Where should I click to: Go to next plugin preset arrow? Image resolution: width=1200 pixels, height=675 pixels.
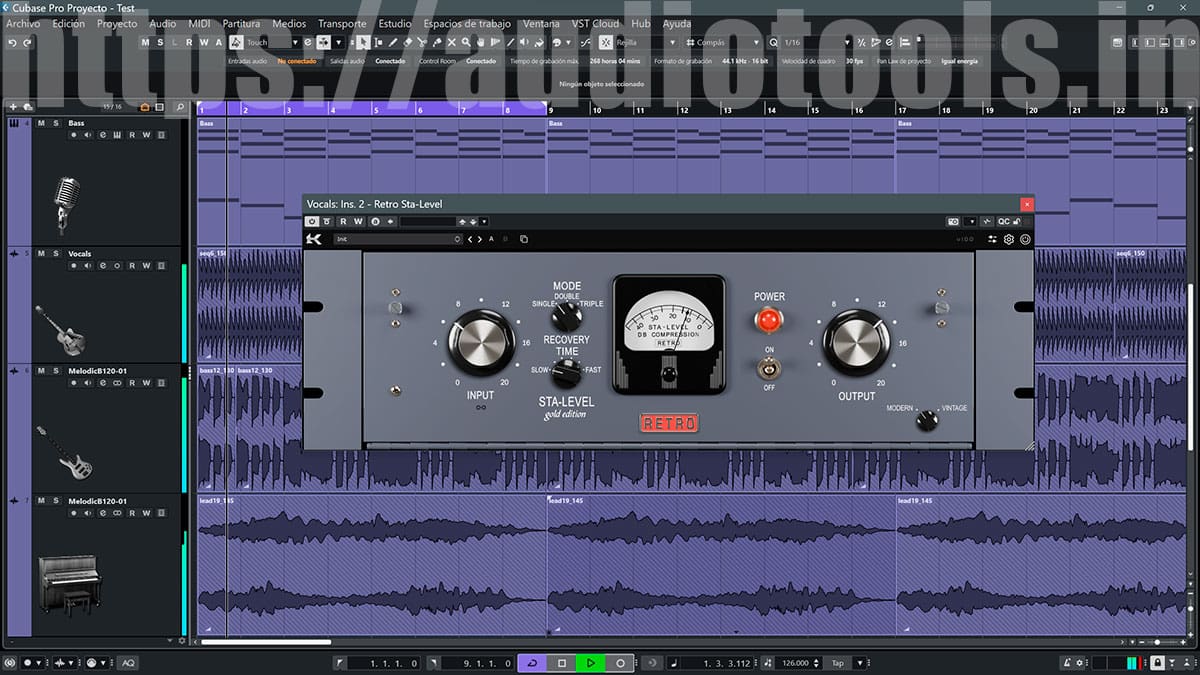tap(479, 240)
